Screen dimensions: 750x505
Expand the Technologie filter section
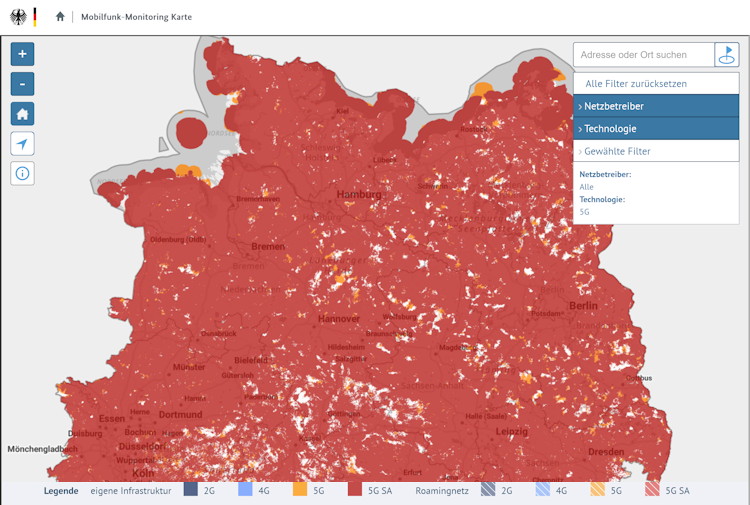point(656,129)
